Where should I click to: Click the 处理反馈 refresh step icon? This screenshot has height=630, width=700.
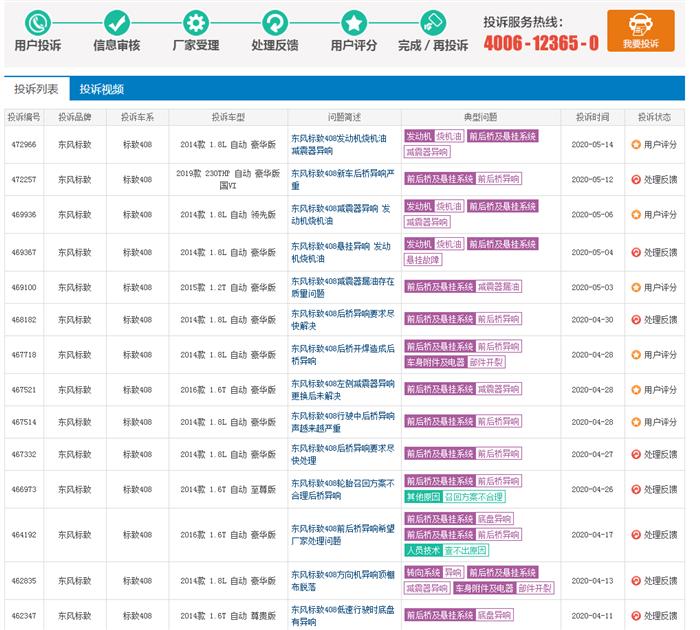(x=275, y=23)
